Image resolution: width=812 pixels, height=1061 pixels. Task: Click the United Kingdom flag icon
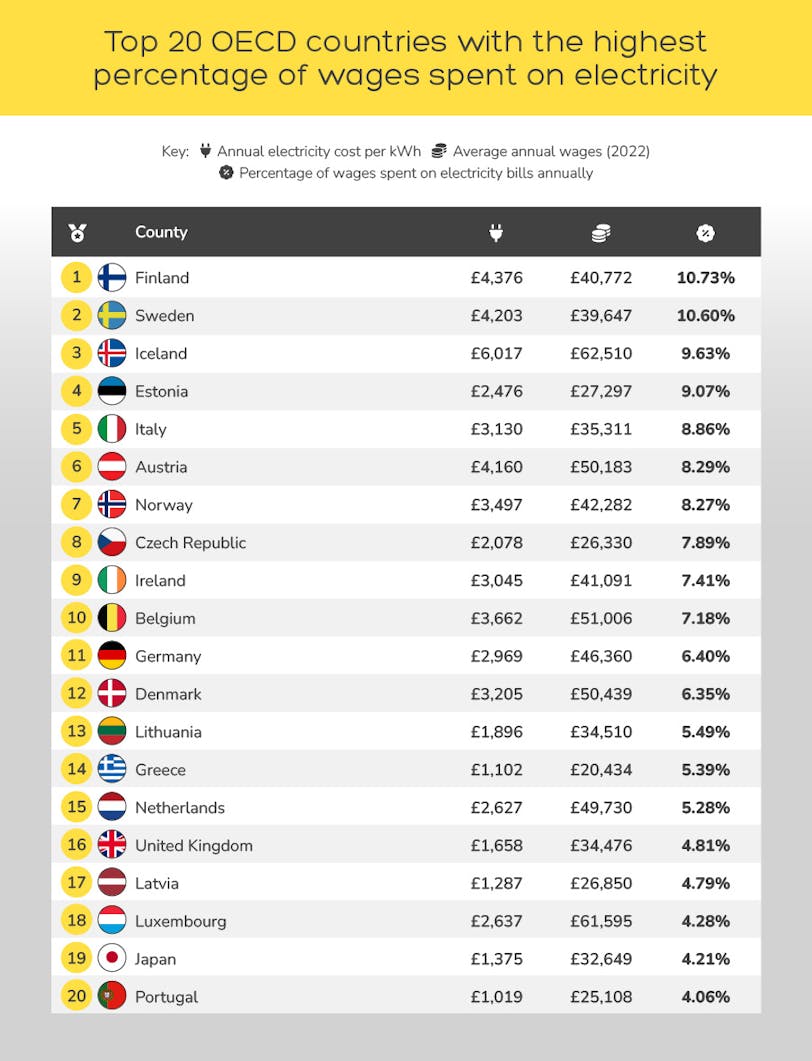coord(112,845)
